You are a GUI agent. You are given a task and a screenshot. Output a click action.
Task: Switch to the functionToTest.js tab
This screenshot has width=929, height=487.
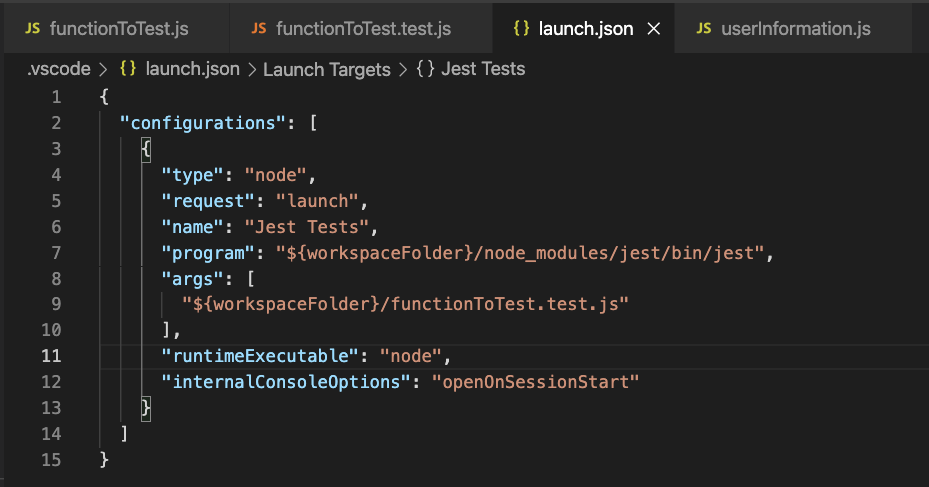(119, 28)
